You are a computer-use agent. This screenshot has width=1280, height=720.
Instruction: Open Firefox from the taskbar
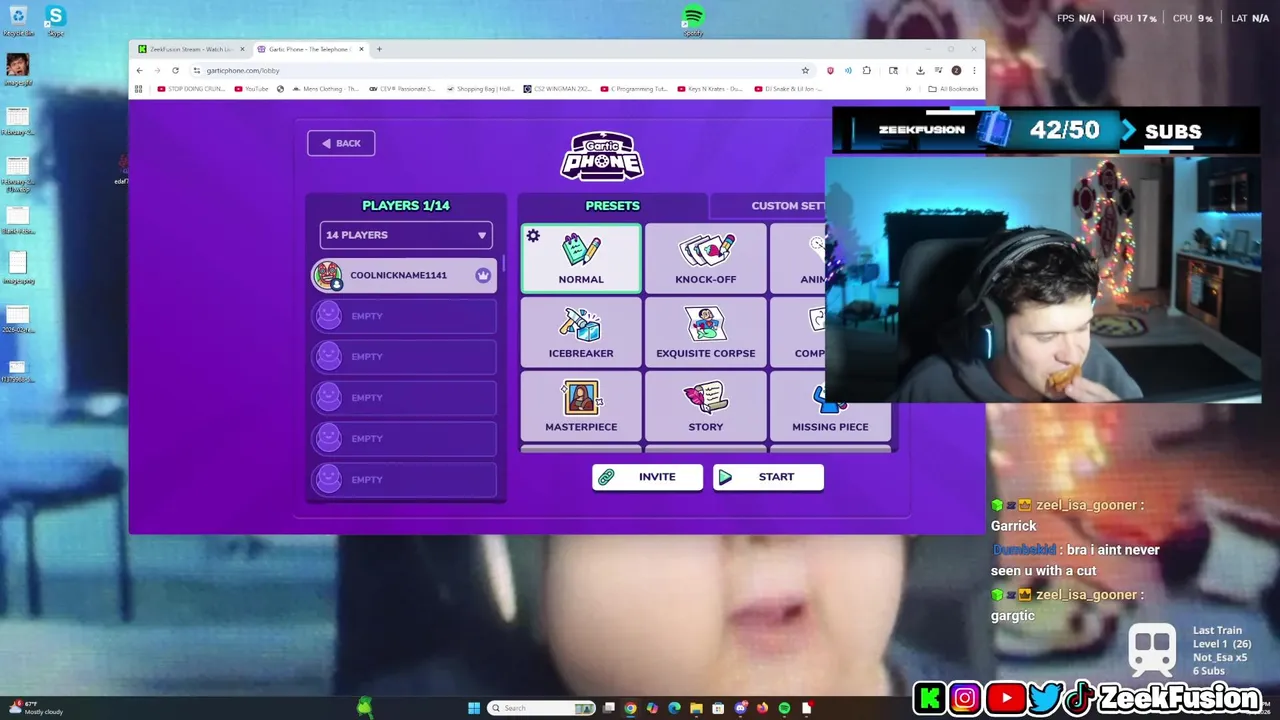coord(762,708)
